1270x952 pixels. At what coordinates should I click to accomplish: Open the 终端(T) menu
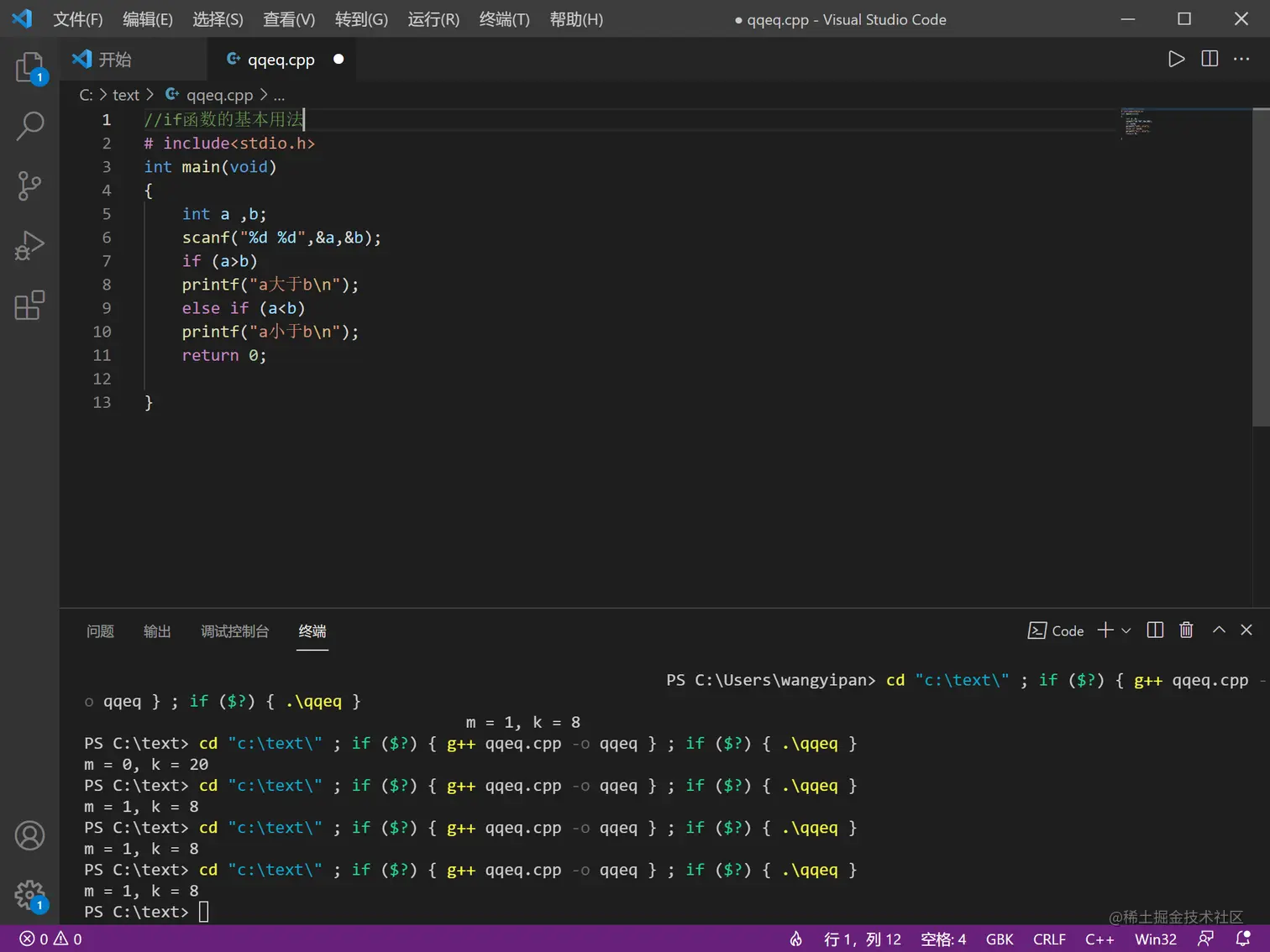(x=504, y=19)
